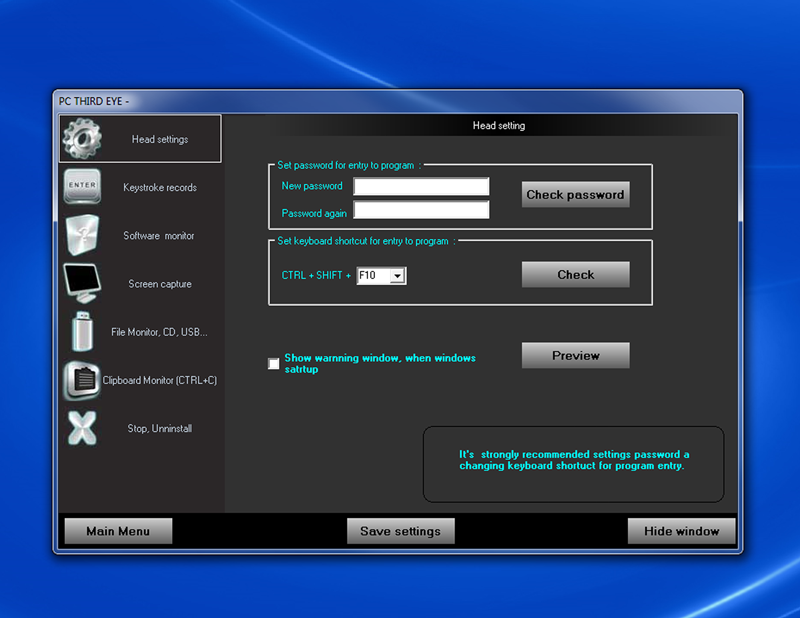The width and height of the screenshot is (800, 618).
Task: Click the Check button for keyboard shortcut
Action: (x=576, y=275)
